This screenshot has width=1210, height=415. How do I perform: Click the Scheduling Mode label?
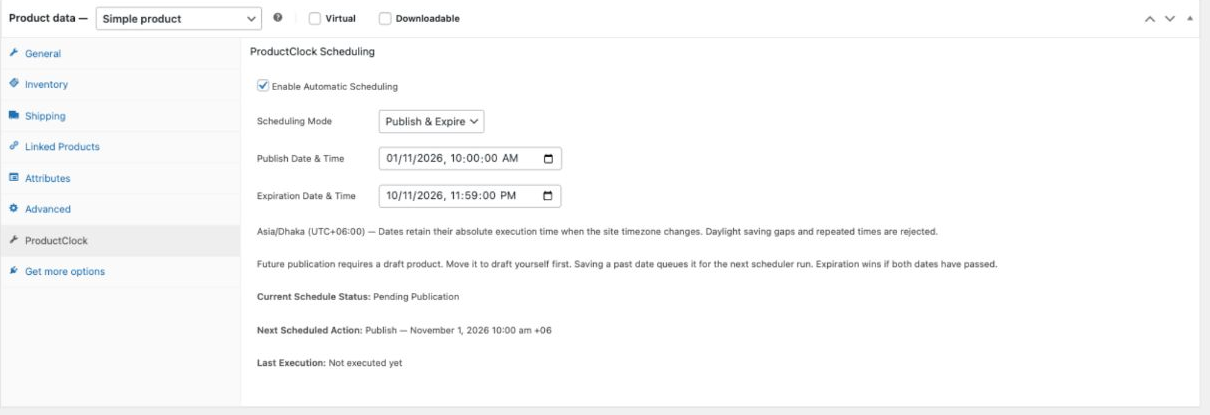tap(294, 121)
